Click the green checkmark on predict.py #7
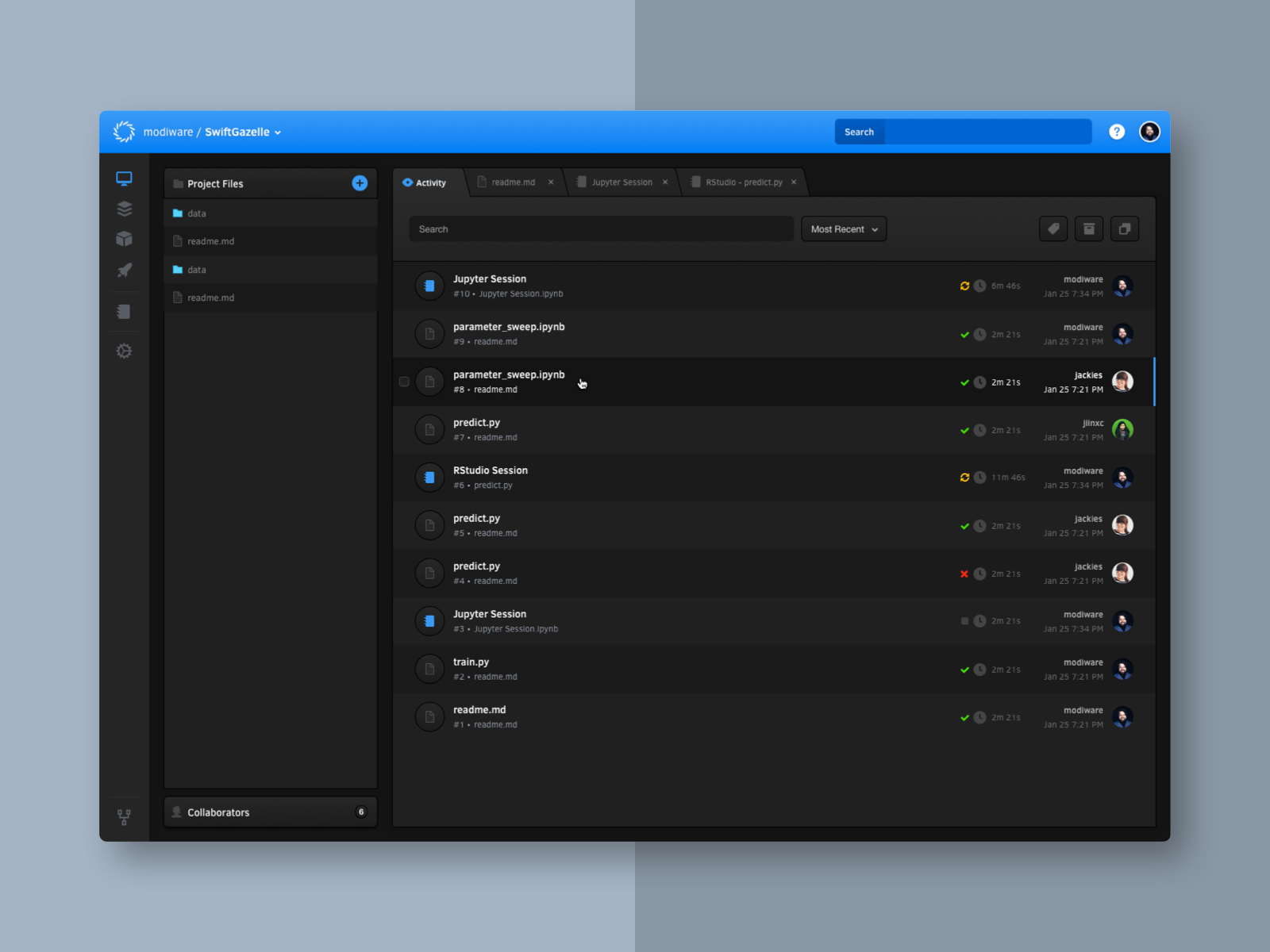 tap(965, 430)
